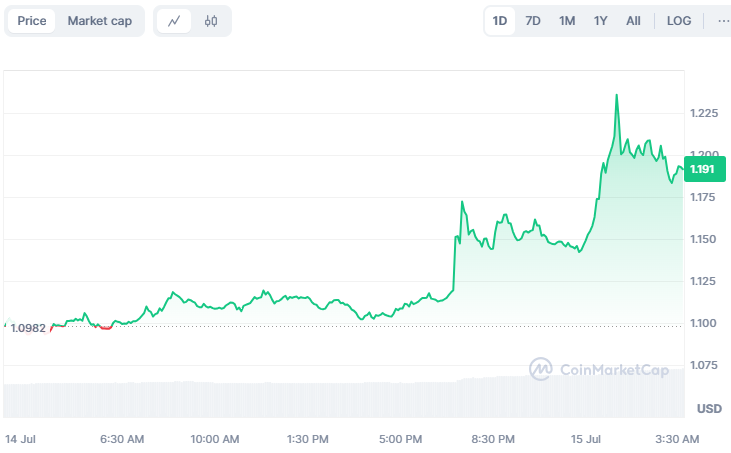This screenshot has height=453, width=731.
Task: Select the Market cap tab
Action: pos(100,21)
